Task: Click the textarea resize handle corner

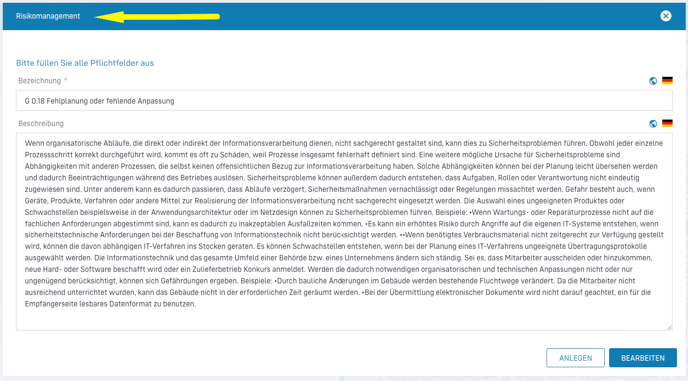Action: [x=670, y=327]
